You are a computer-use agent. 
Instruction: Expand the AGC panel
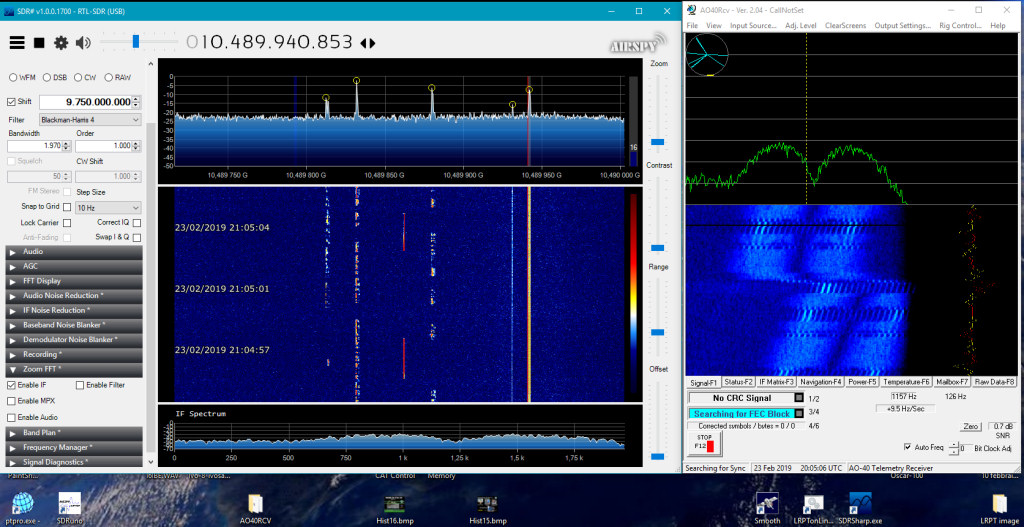[x=74, y=266]
